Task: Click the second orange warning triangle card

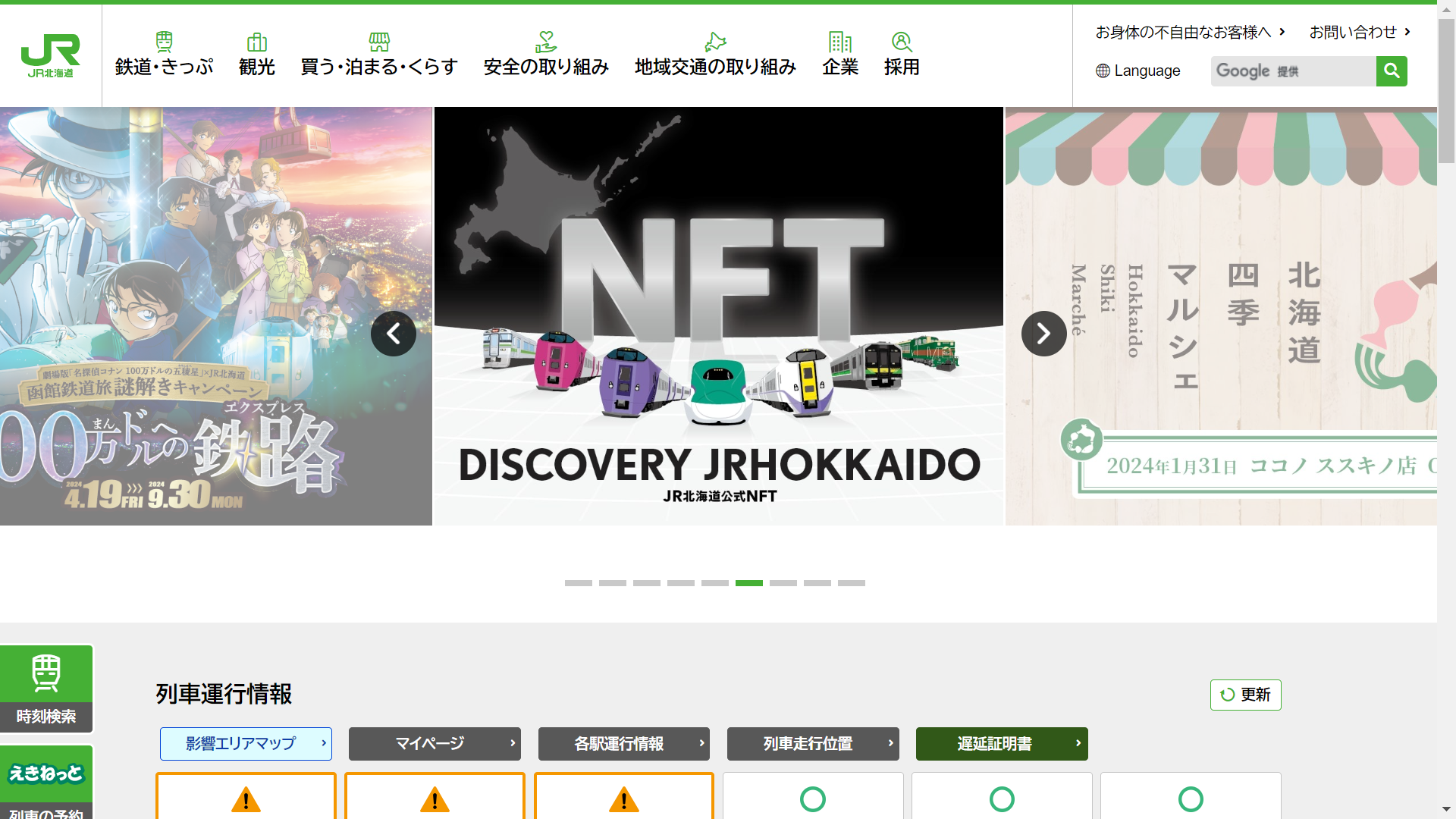Action: (x=435, y=796)
